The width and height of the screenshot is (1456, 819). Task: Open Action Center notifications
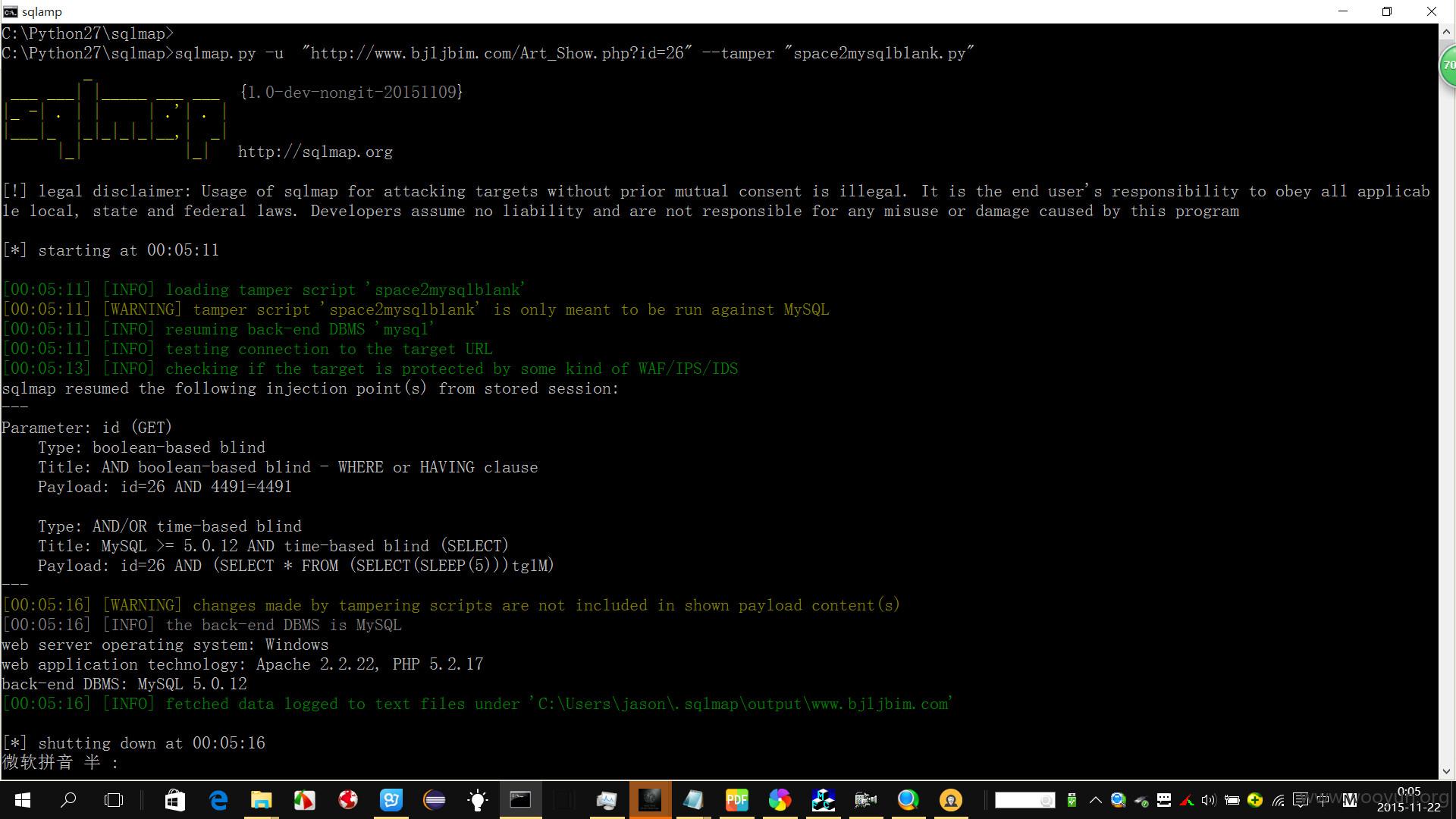point(1301,800)
